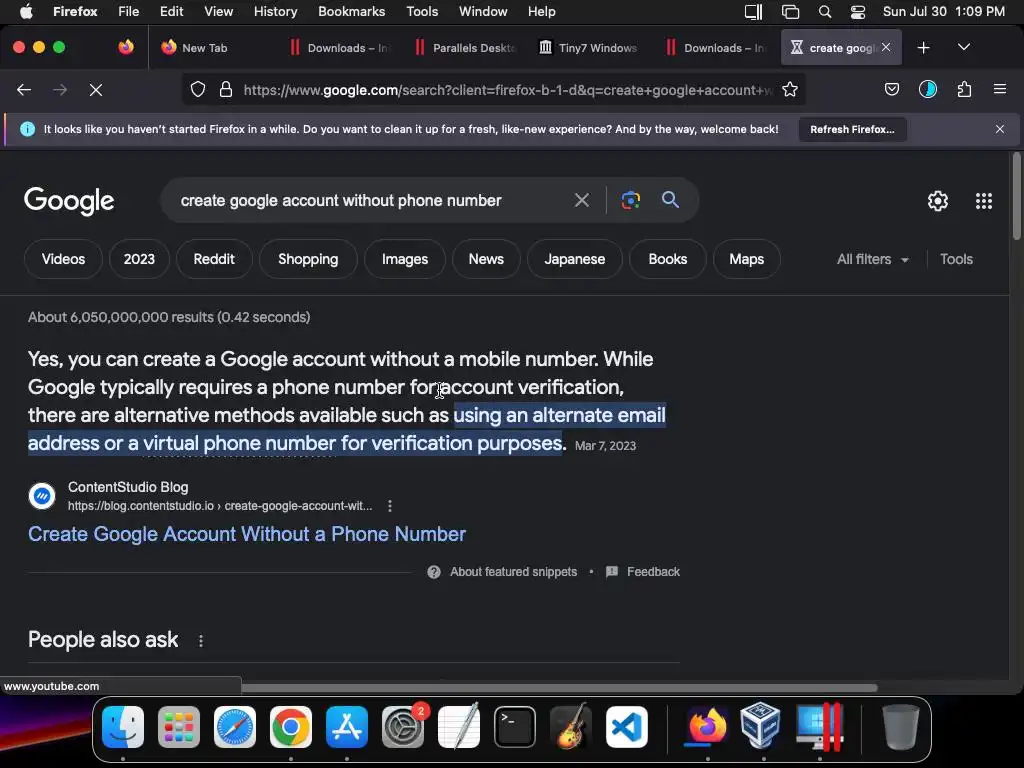1024x768 pixels.
Task: Click the horizontal page scrollbar
Action: click(x=559, y=687)
